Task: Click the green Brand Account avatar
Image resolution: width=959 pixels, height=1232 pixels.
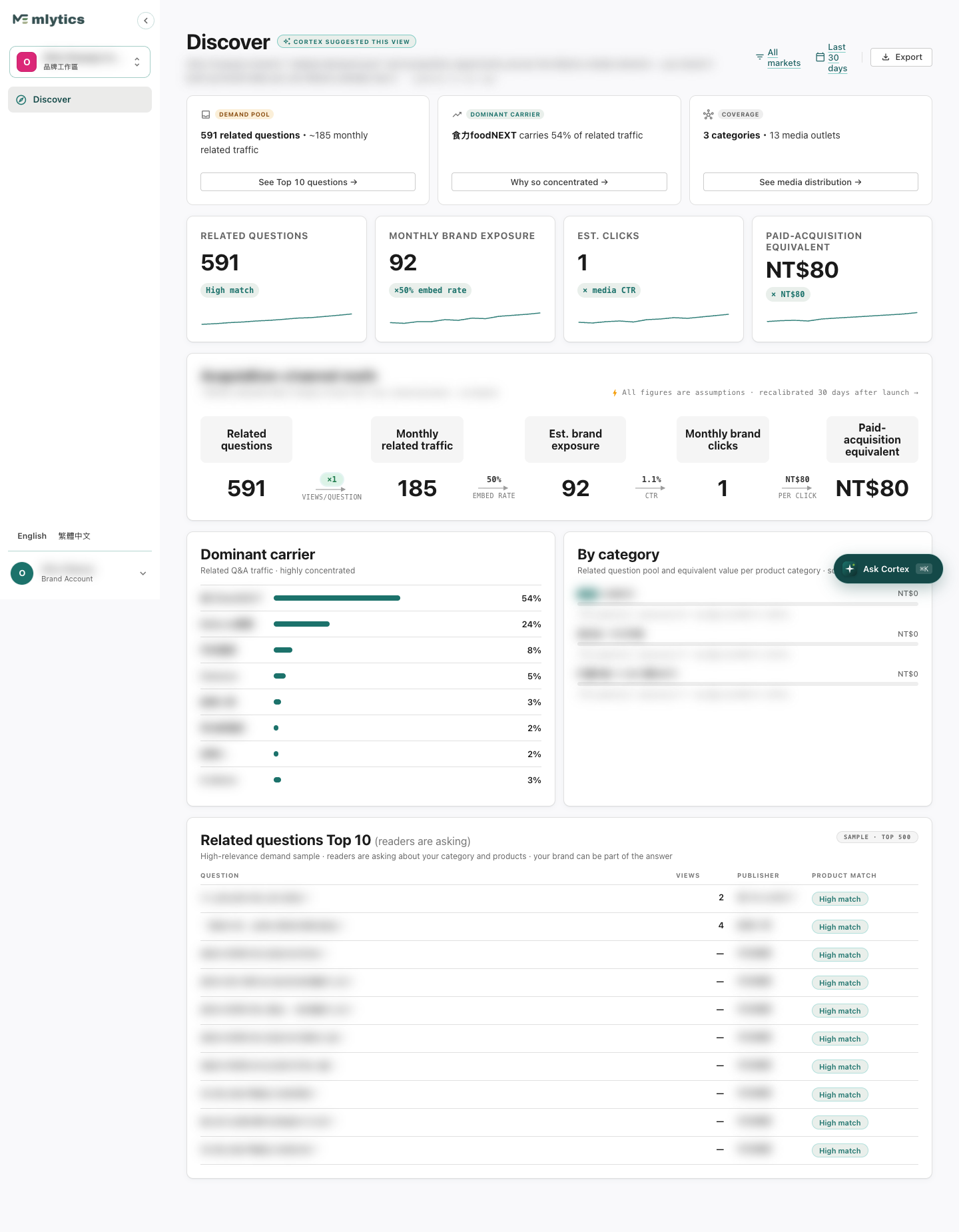Action: [22, 573]
